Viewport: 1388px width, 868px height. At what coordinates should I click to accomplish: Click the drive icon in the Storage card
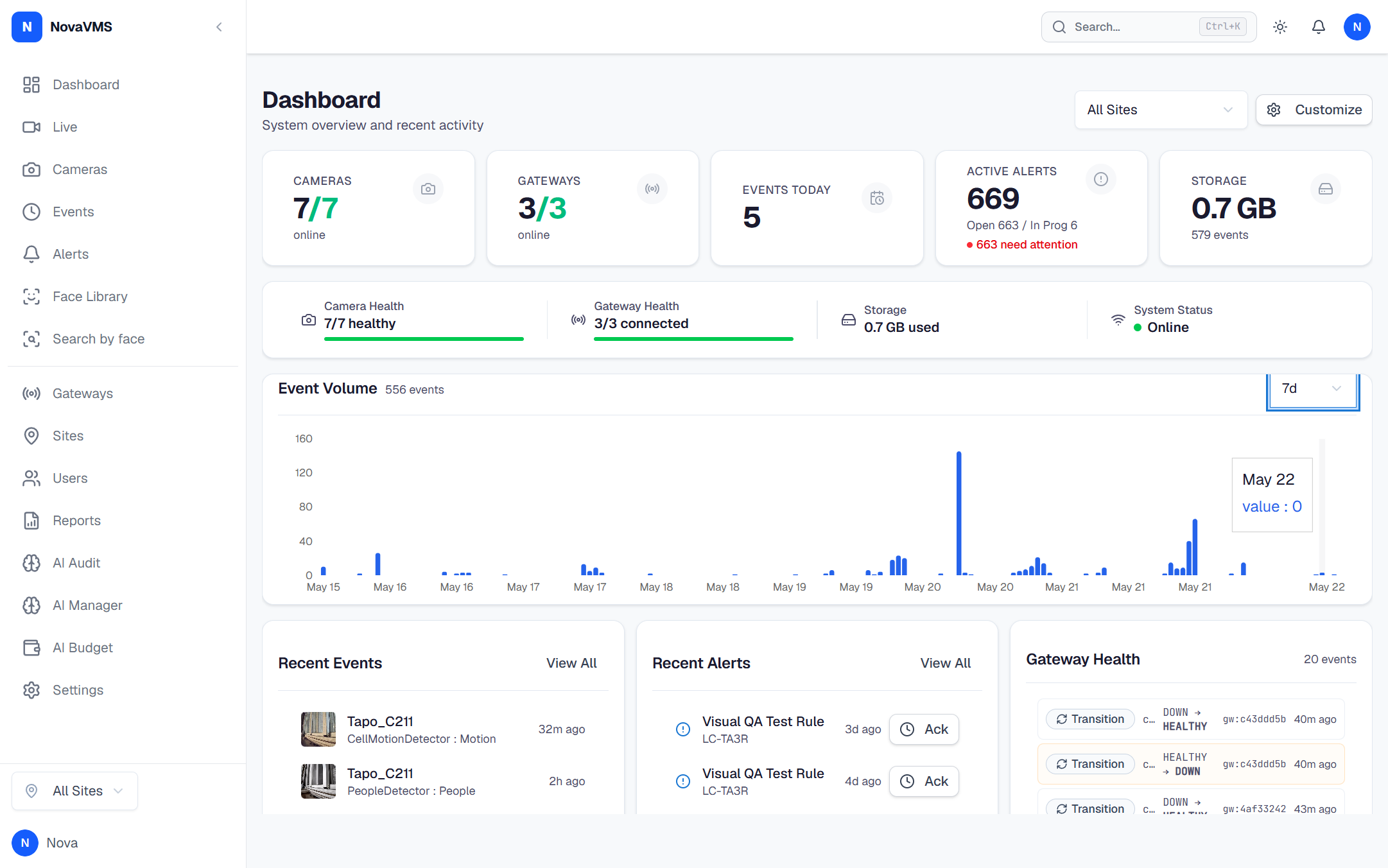[x=1326, y=189]
